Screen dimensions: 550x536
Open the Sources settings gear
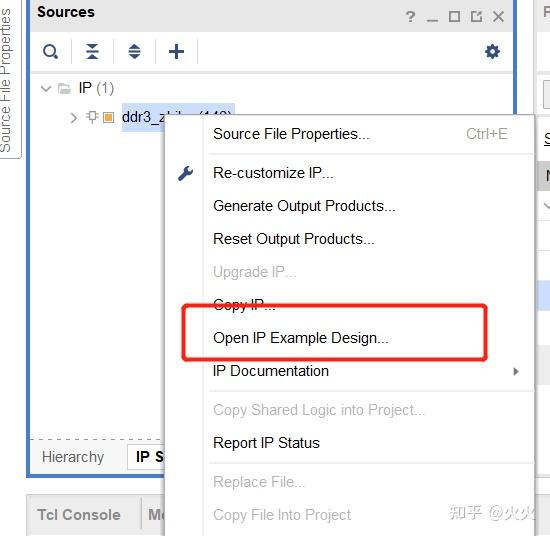click(x=492, y=52)
